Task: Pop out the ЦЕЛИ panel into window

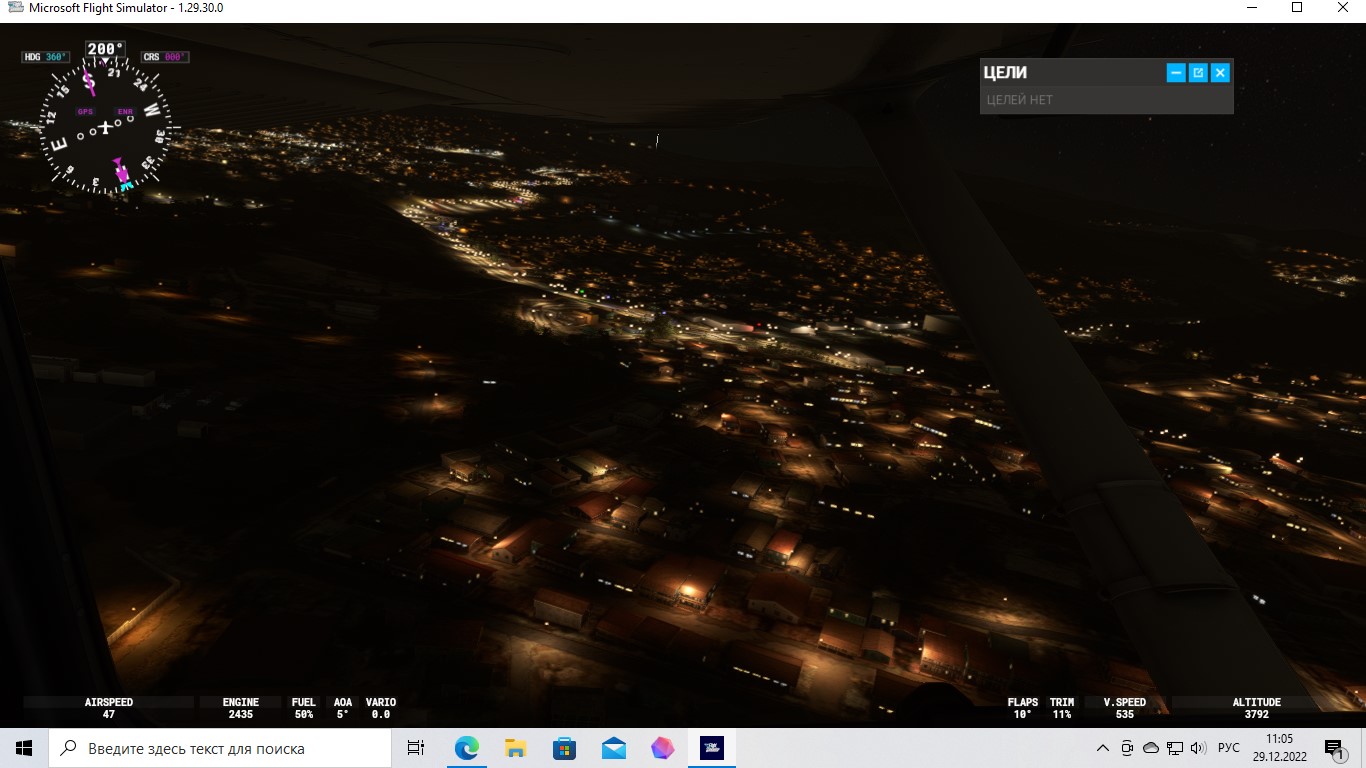Action: (x=1198, y=72)
